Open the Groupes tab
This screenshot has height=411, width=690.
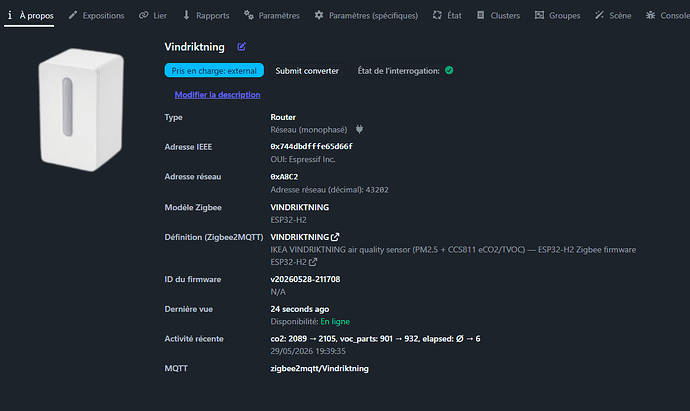point(558,15)
